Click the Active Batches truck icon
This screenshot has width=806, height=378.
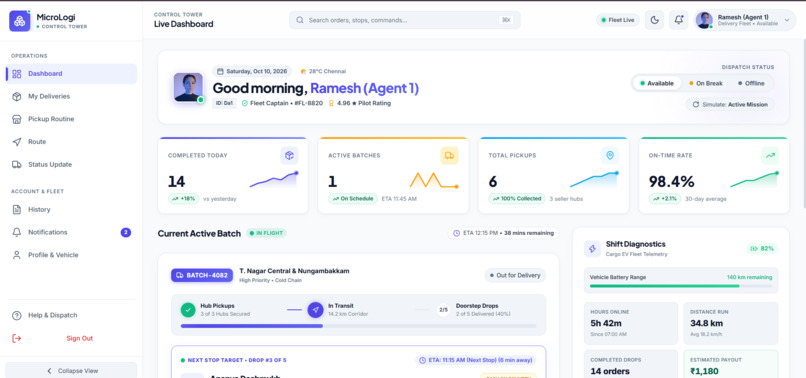(x=449, y=156)
